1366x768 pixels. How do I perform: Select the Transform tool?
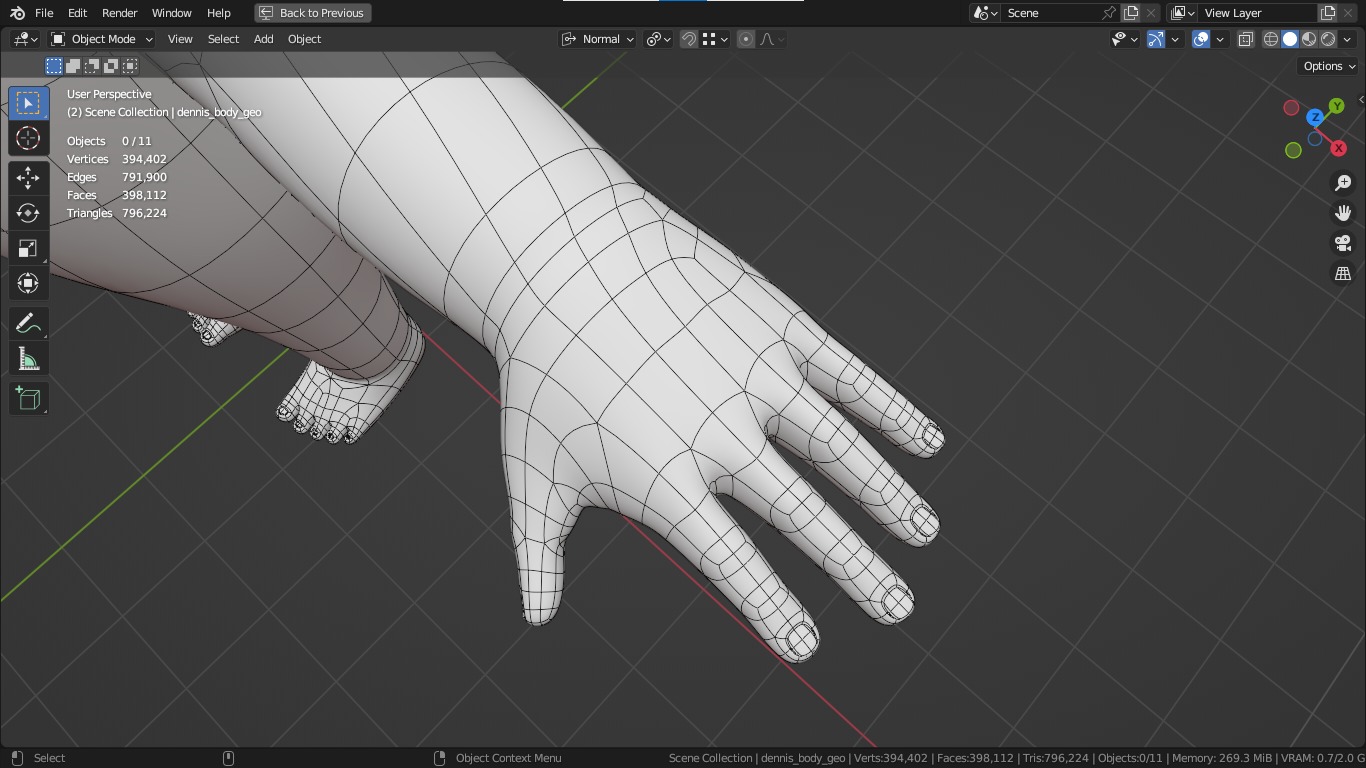click(28, 283)
